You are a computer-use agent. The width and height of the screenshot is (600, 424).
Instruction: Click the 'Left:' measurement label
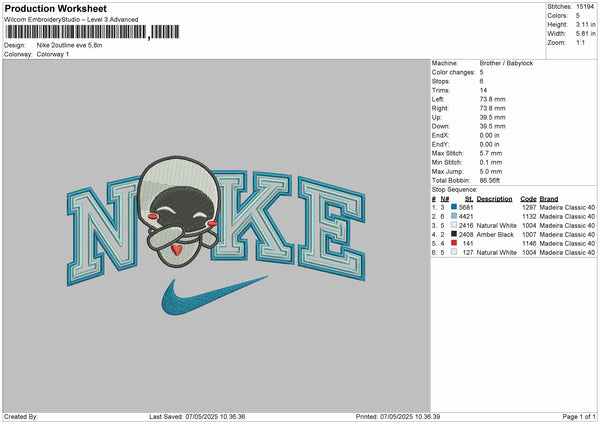point(437,99)
